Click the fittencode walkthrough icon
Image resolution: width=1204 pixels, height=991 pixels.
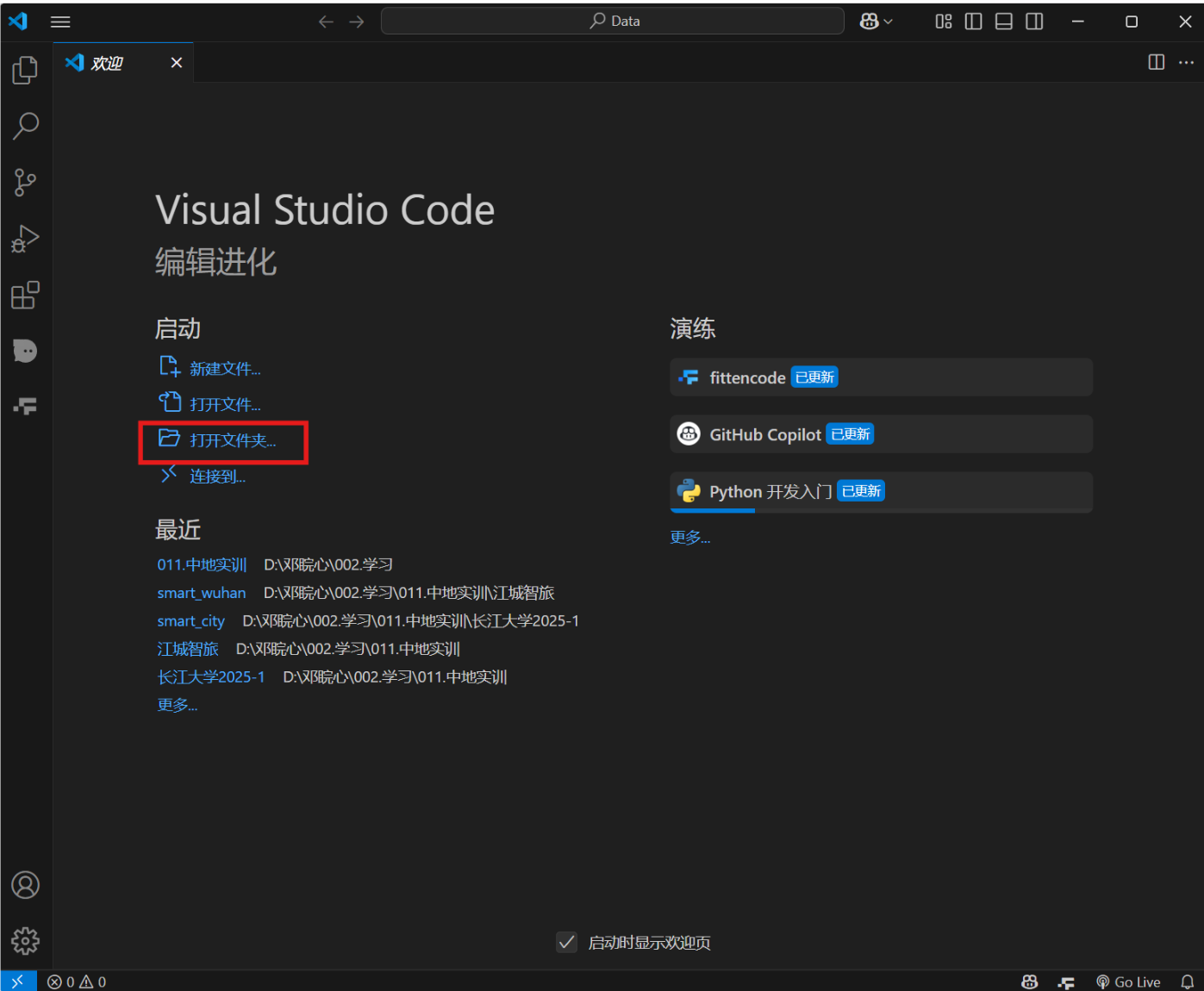(x=689, y=377)
